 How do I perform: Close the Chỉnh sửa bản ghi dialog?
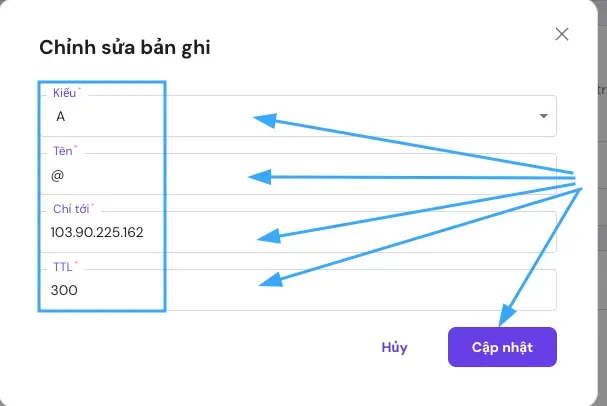562,34
